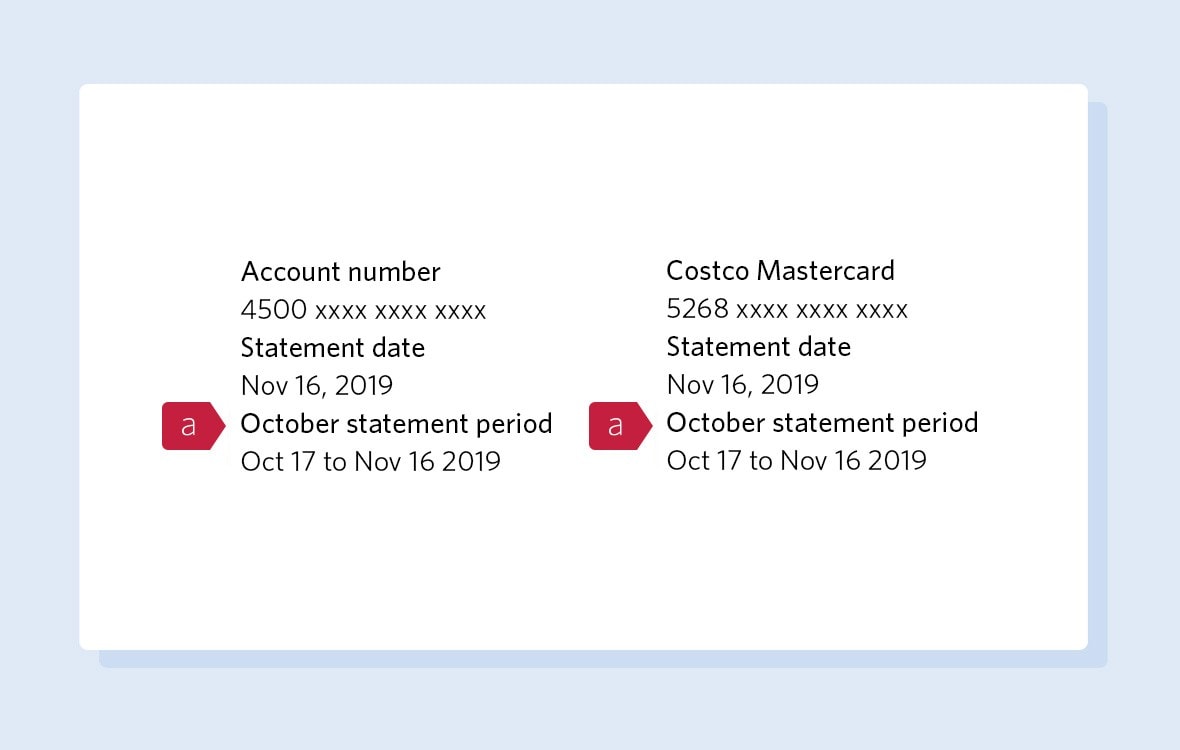The image size is (1180, 750).
Task: Click the word 'Account' in left heading
Action: tap(288, 272)
